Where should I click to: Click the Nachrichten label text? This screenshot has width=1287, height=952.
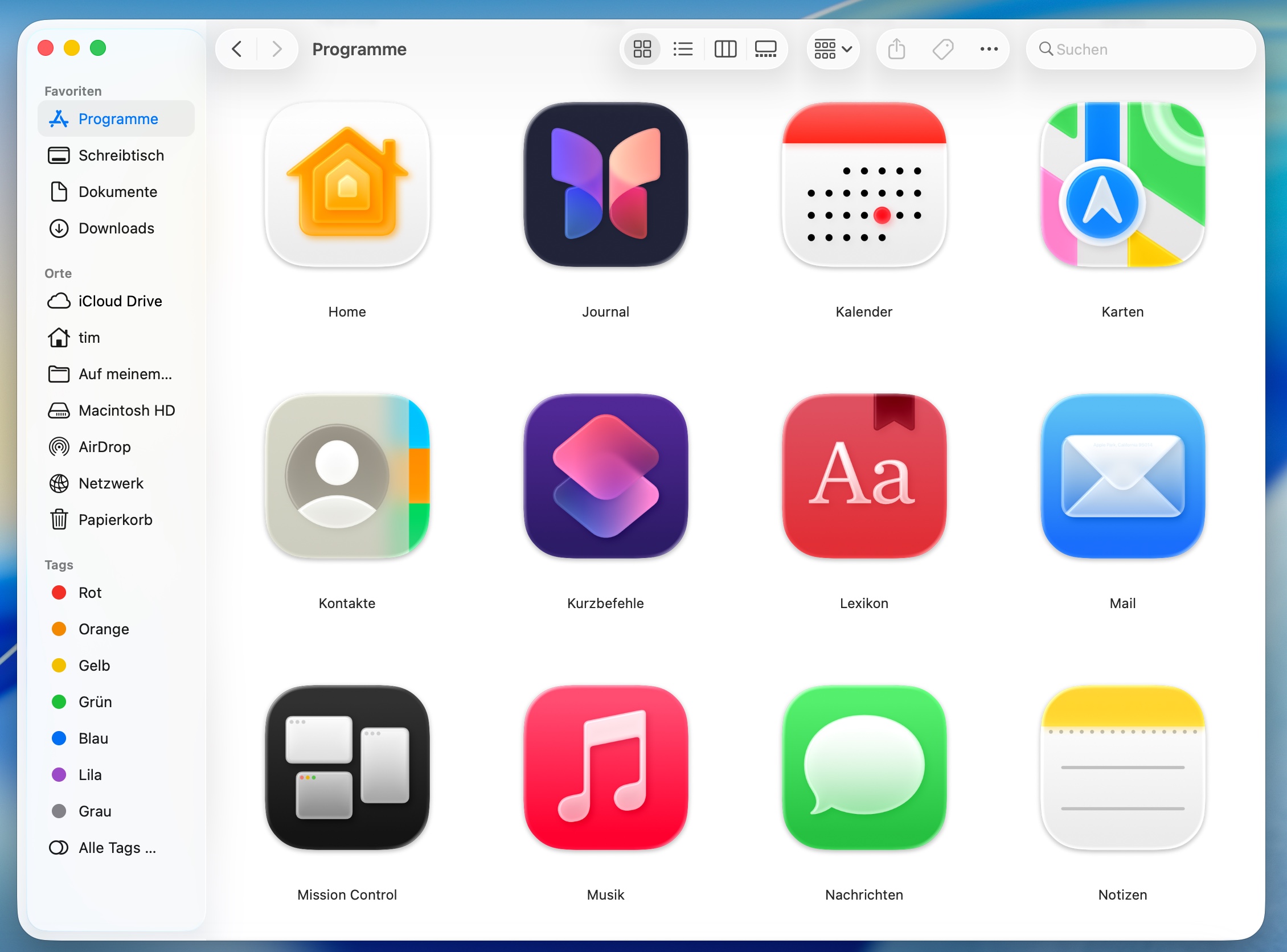[x=864, y=895]
